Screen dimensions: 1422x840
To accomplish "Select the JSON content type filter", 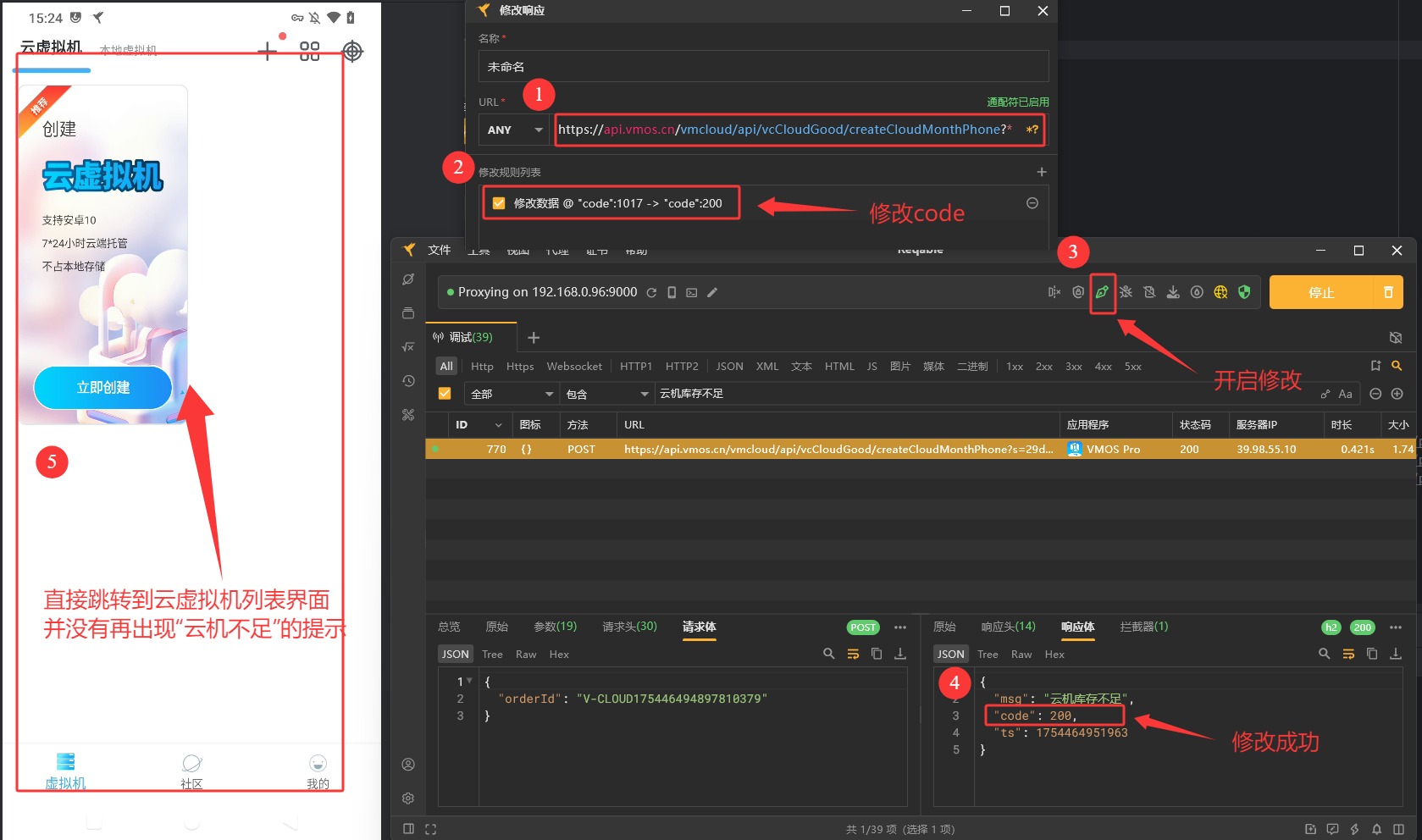I will click(729, 367).
